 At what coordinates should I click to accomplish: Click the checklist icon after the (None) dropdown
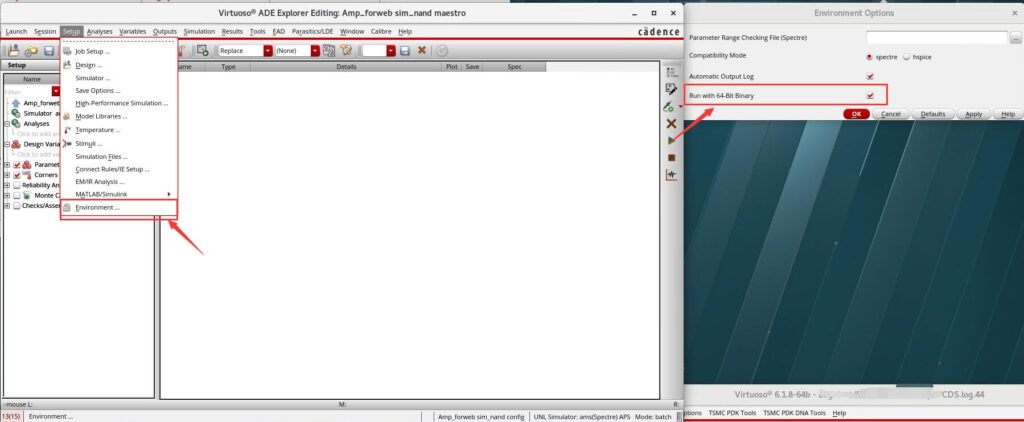(x=328, y=50)
